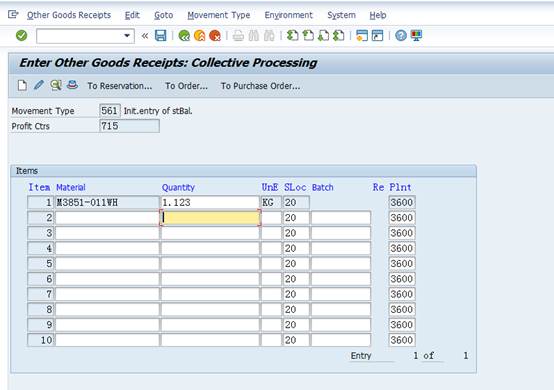Click the Batch column header
Viewport: 554px width, 390px height.
coord(323,187)
